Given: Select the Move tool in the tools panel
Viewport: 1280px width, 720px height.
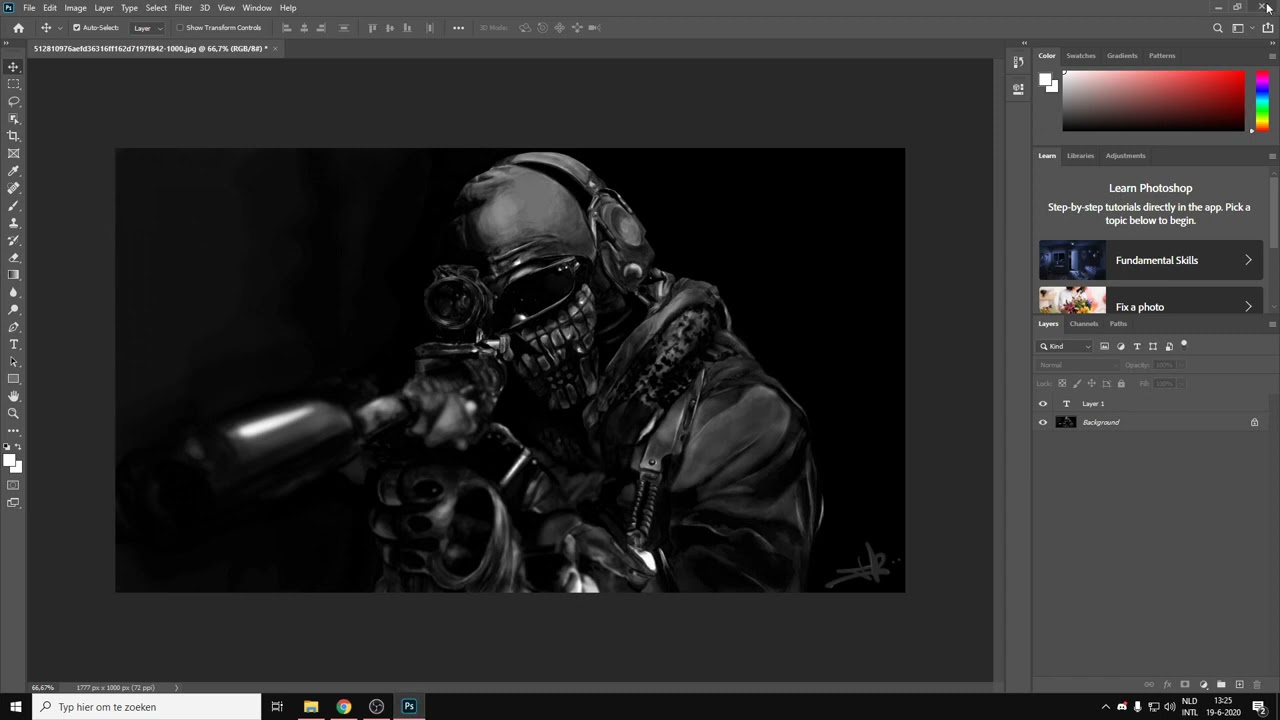Looking at the screenshot, I should [14, 67].
